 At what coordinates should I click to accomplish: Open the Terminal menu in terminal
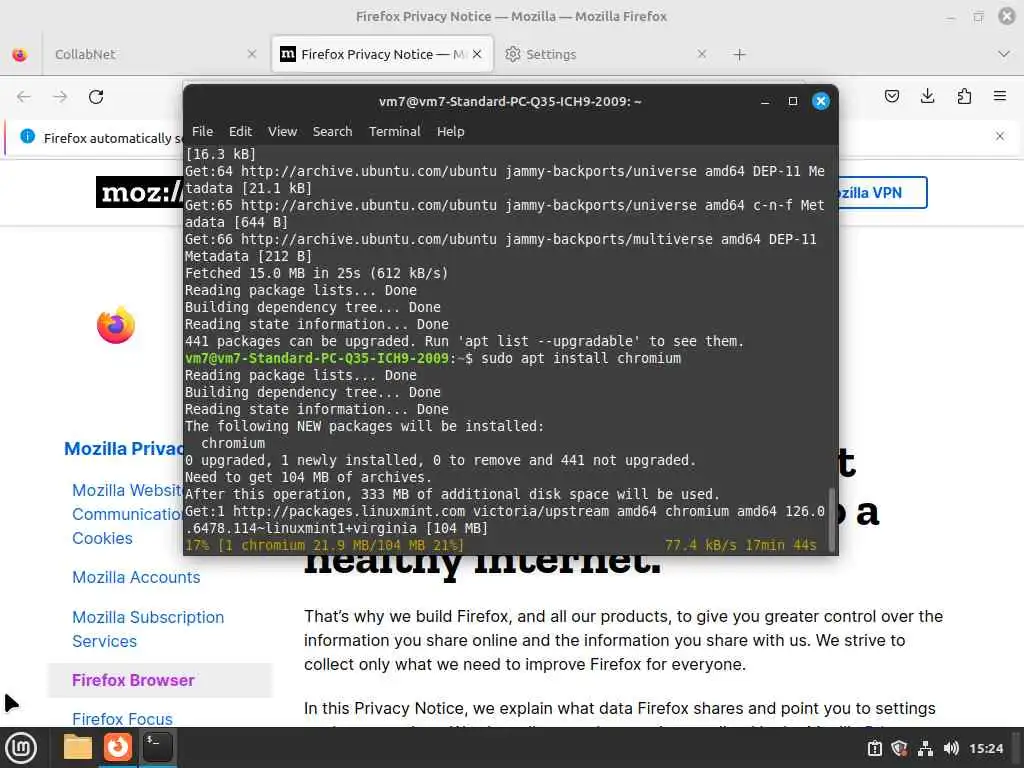(x=394, y=131)
